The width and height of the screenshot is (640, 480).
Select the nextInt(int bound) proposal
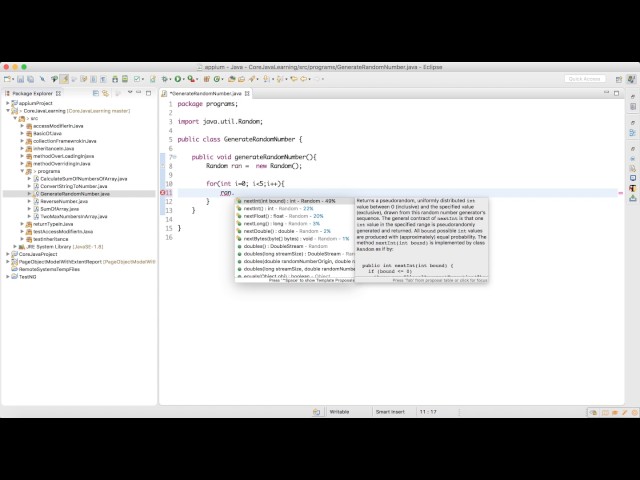tap(295, 201)
